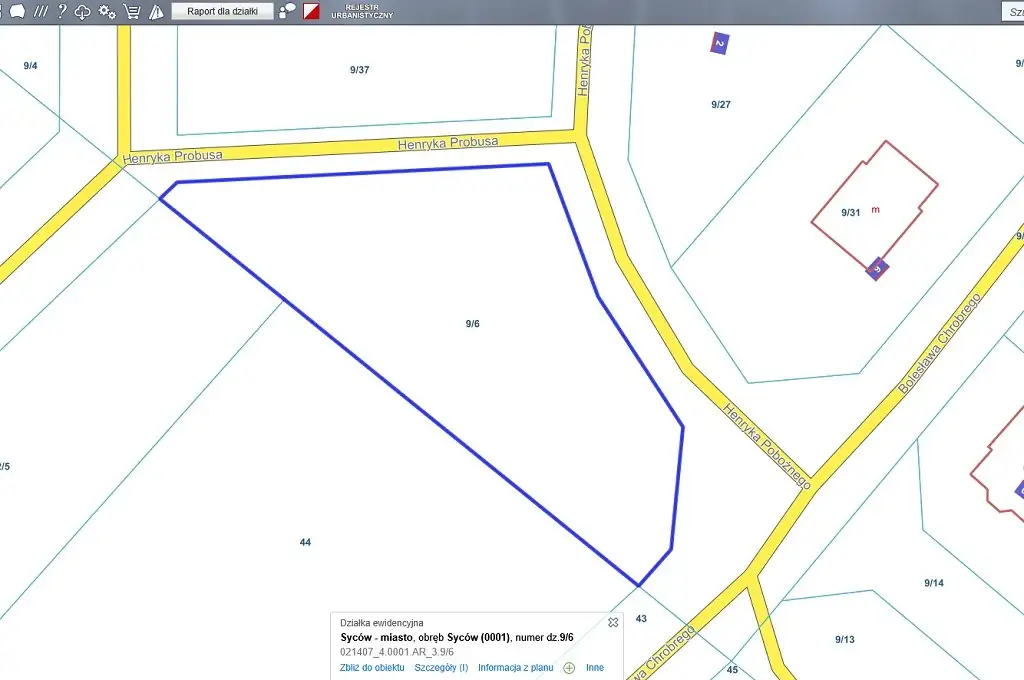1024x680 pixels.
Task: Click the white speech bubble toolbar icon
Action: click(17, 12)
